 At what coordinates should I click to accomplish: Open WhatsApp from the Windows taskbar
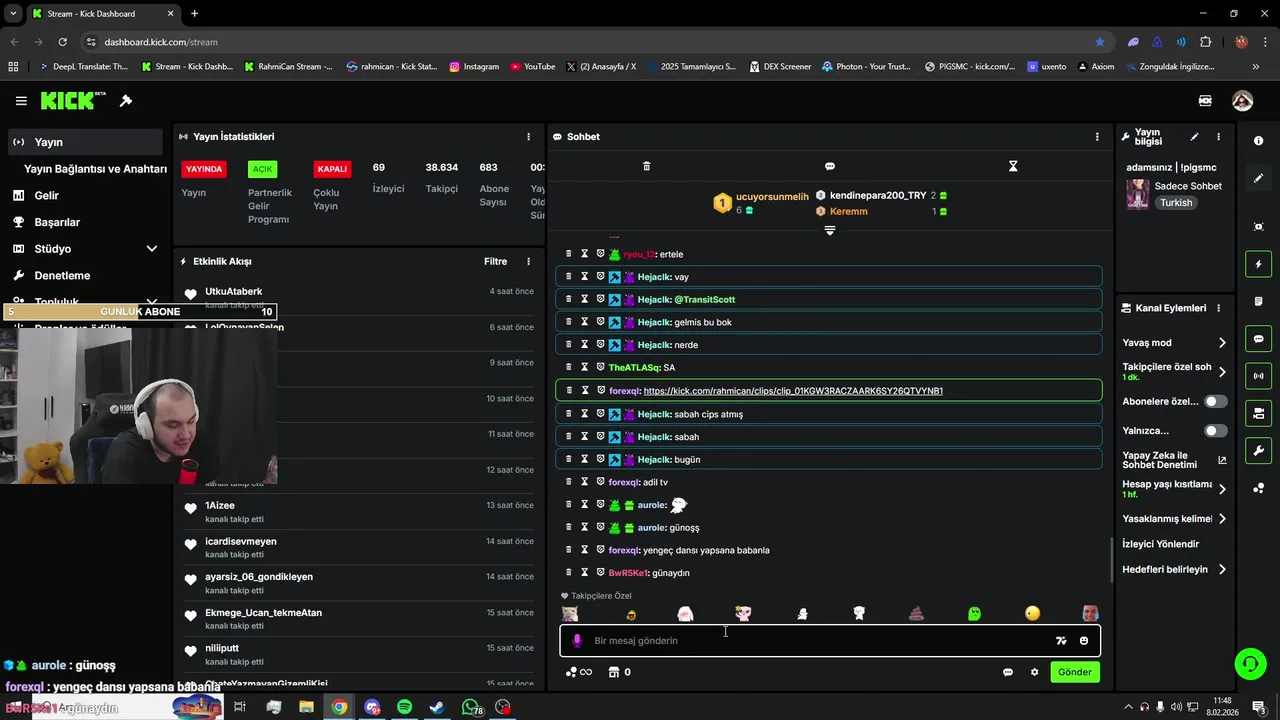pyautogui.click(x=471, y=707)
